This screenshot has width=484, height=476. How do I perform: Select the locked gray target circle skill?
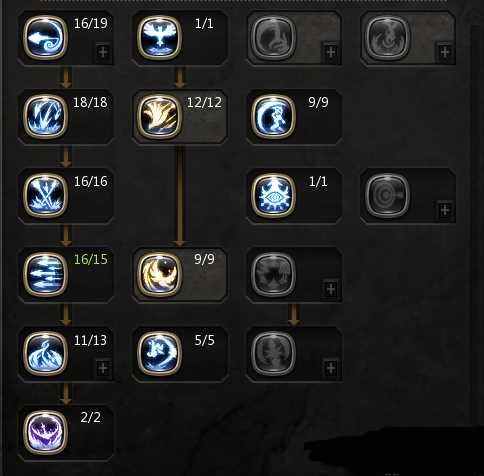coord(387,195)
